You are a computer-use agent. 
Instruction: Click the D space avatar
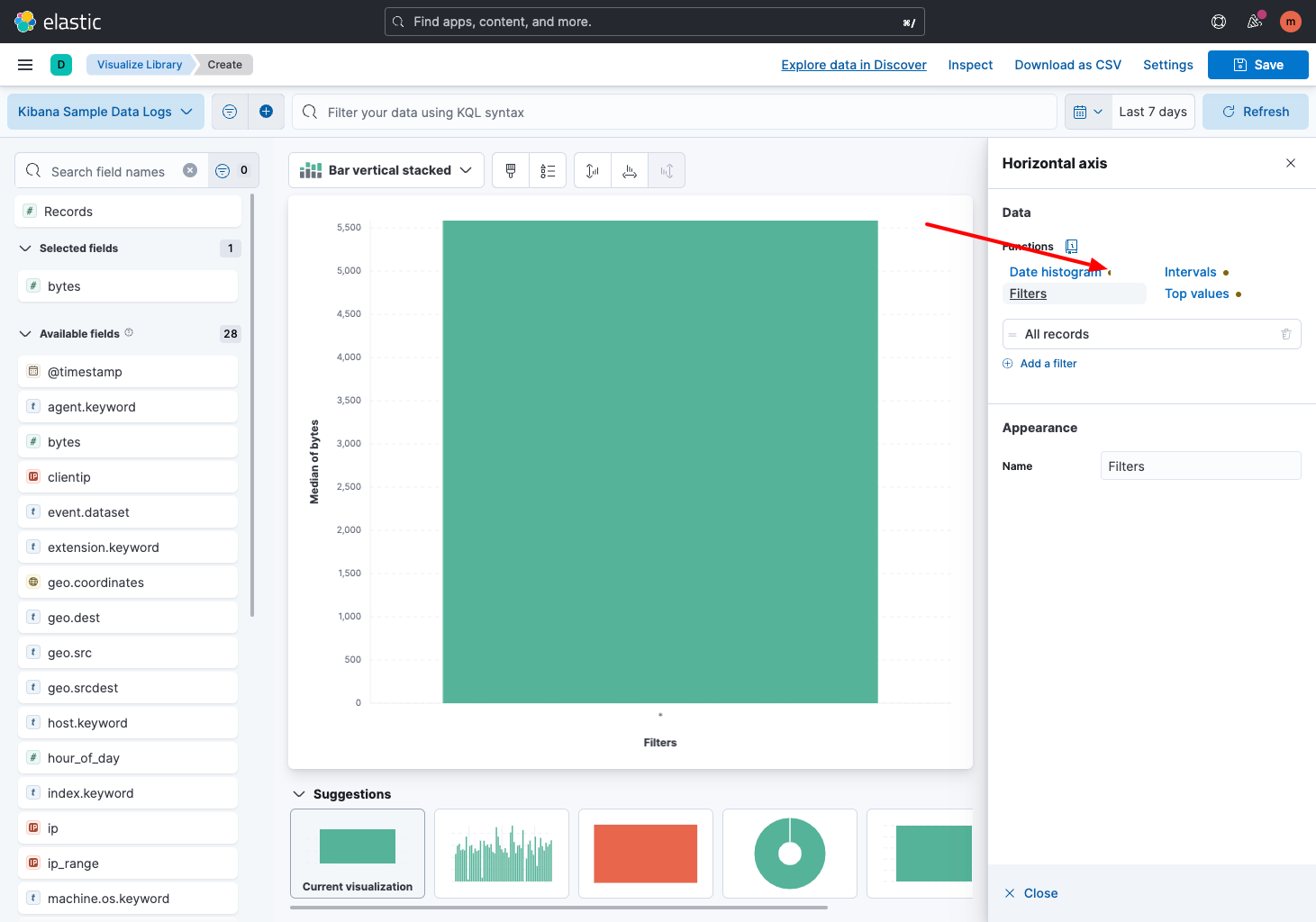[x=61, y=65]
